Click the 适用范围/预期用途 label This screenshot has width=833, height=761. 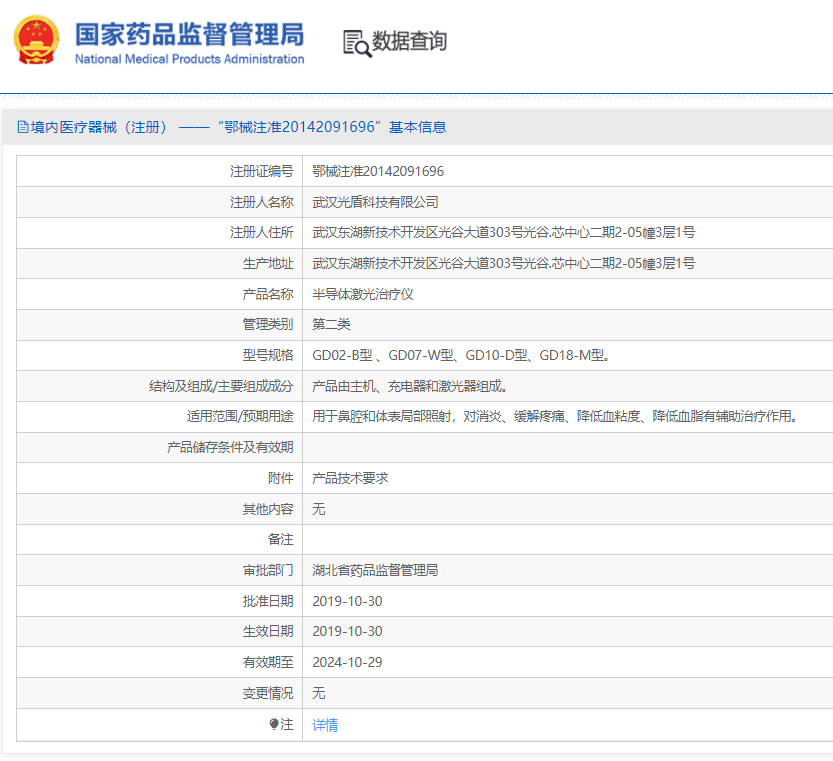point(240,416)
